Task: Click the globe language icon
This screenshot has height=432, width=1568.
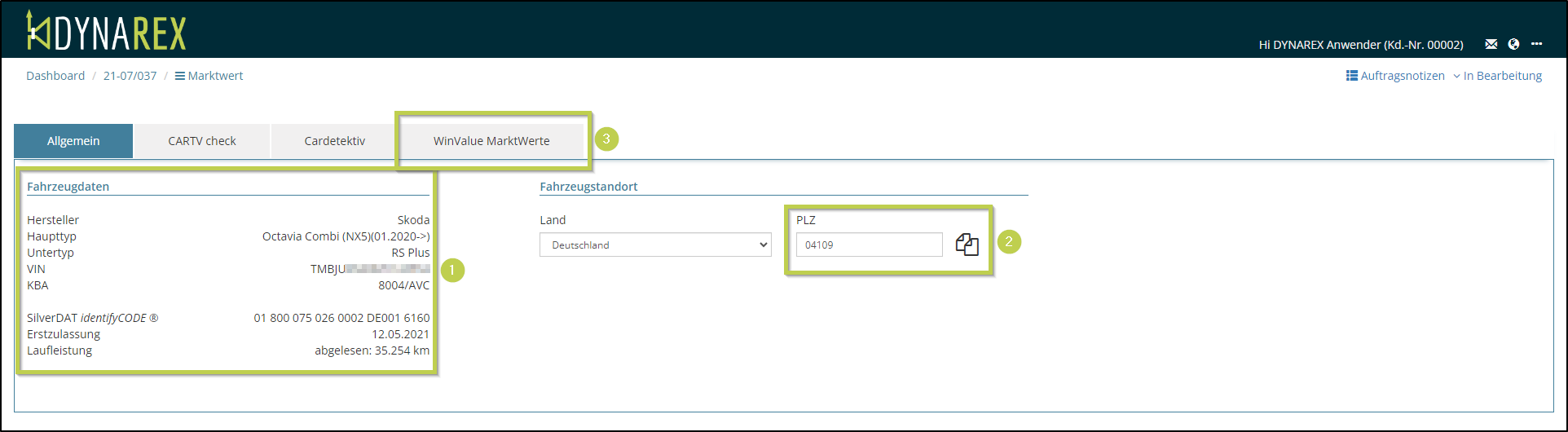Action: (1513, 44)
